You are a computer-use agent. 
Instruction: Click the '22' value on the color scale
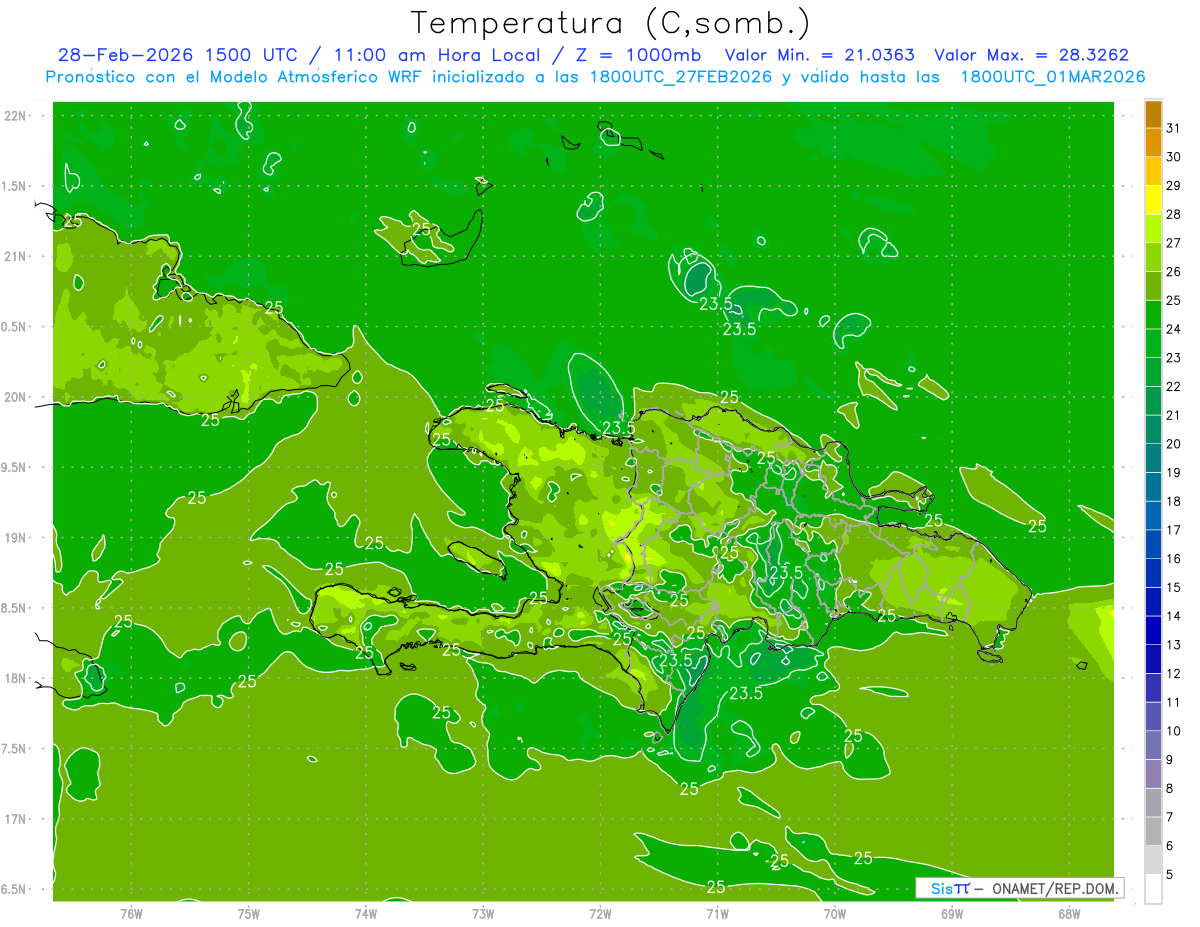click(1174, 386)
